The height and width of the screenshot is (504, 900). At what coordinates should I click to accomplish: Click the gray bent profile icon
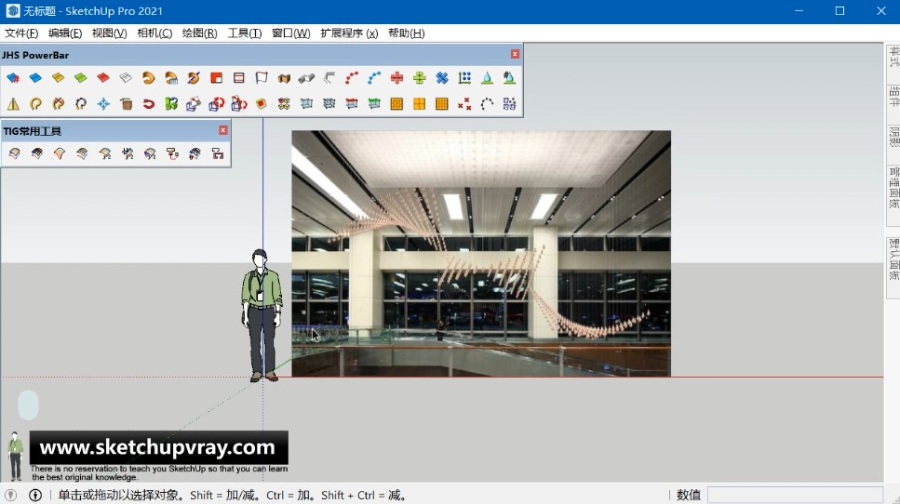(329, 77)
